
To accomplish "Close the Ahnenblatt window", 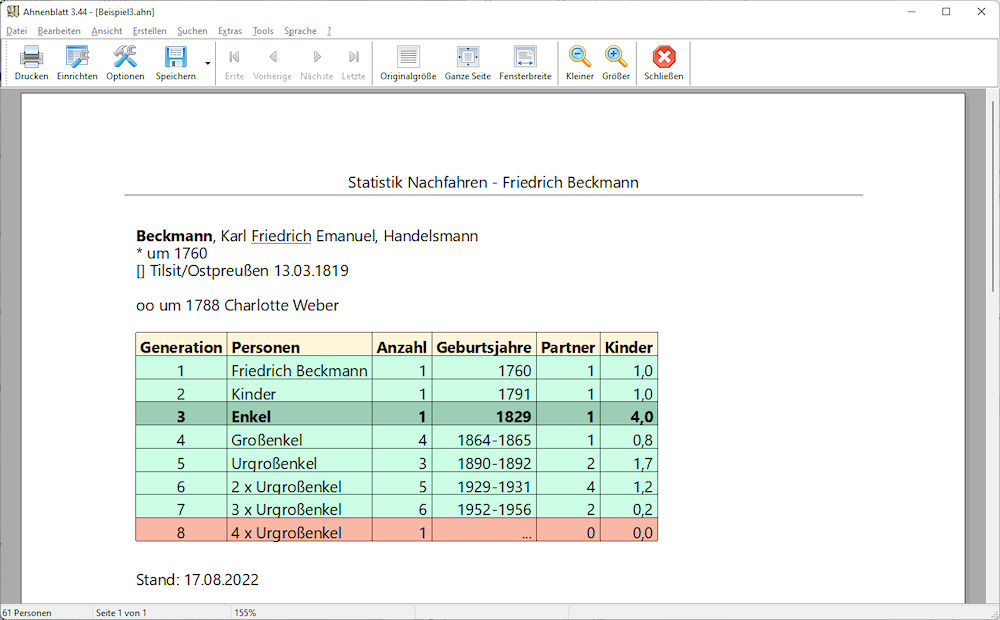I will click(x=981, y=11).
